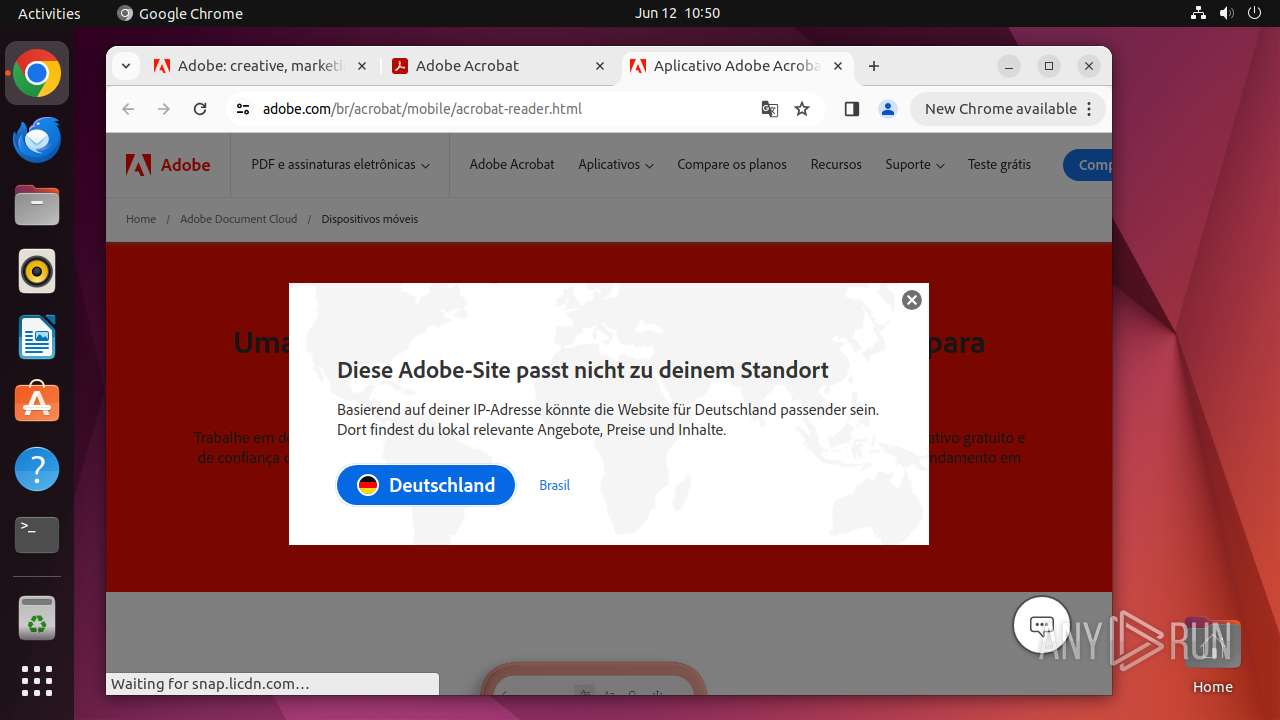The width and height of the screenshot is (1280, 720).
Task: Open the Adobe chat support bubble
Action: coord(1042,627)
